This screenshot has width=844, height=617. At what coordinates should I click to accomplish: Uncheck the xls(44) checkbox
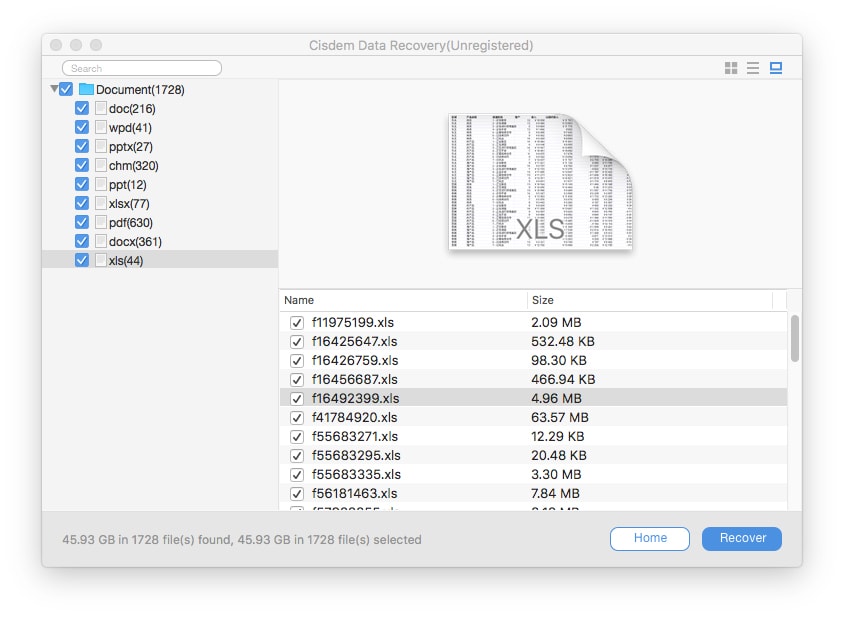[x=82, y=260]
